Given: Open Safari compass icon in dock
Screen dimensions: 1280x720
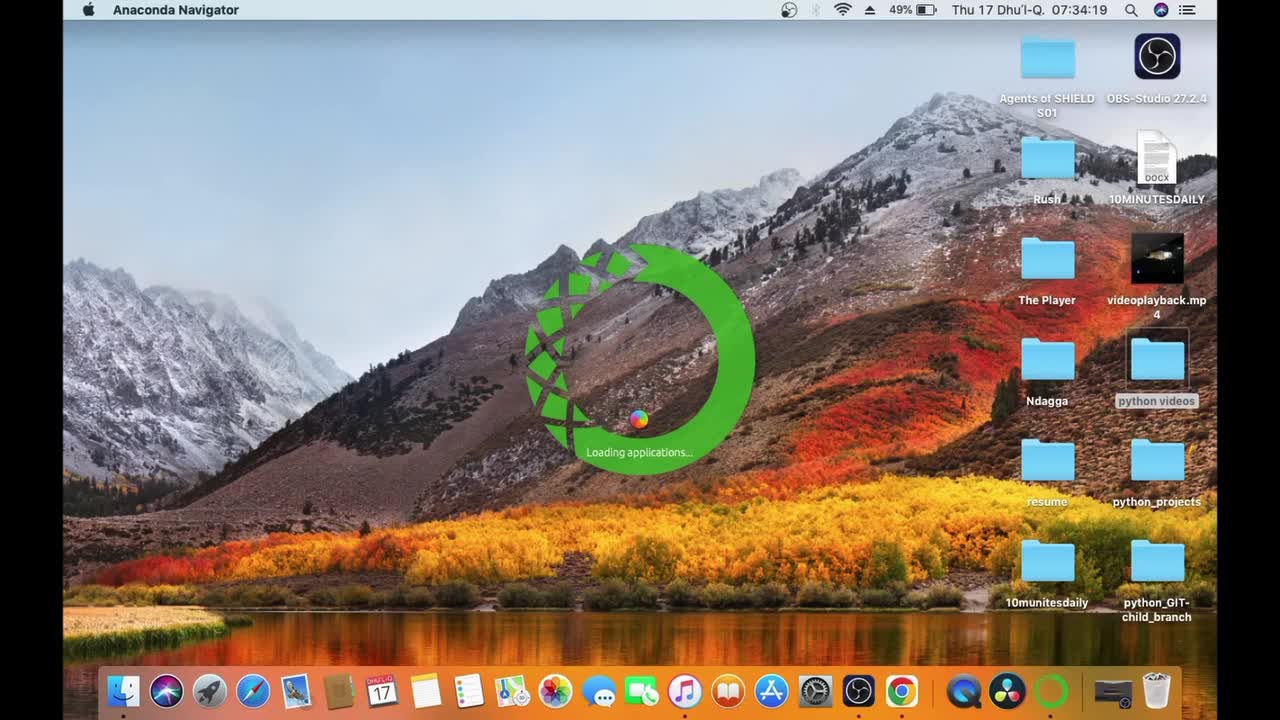Looking at the screenshot, I should point(253,691).
